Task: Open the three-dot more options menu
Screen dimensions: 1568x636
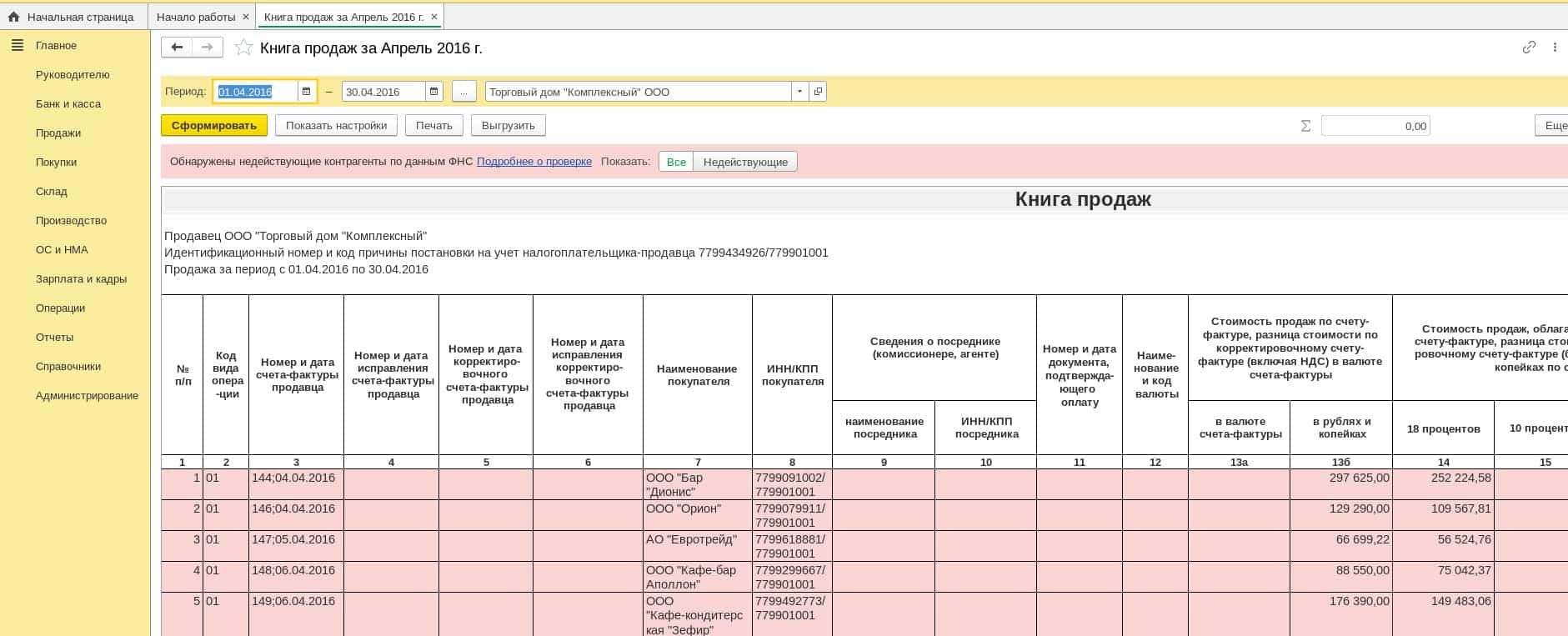Action: 1555,48
